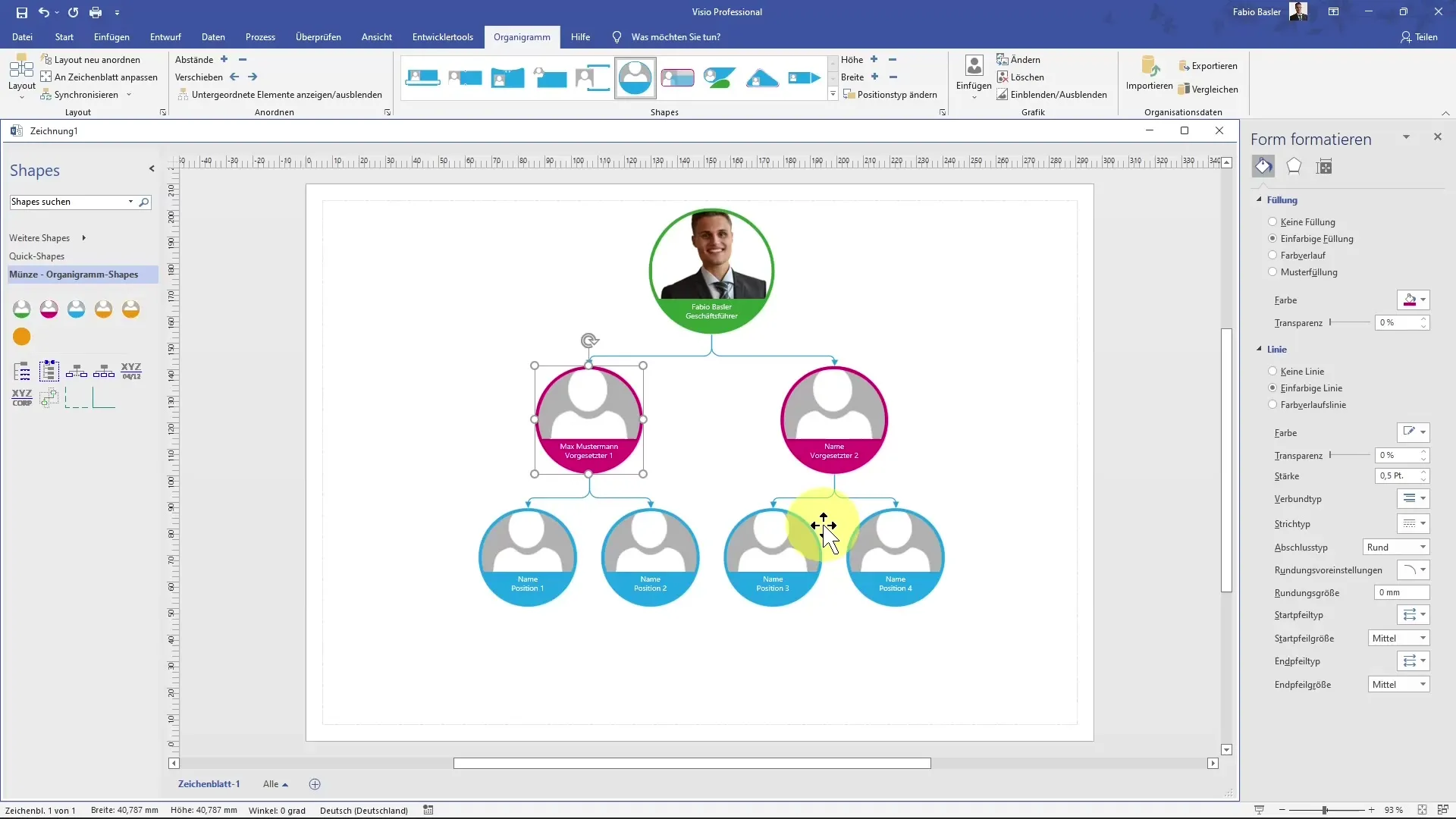Open the Strichtyp dropdown
Screen dimensions: 1456x819
click(x=1414, y=523)
